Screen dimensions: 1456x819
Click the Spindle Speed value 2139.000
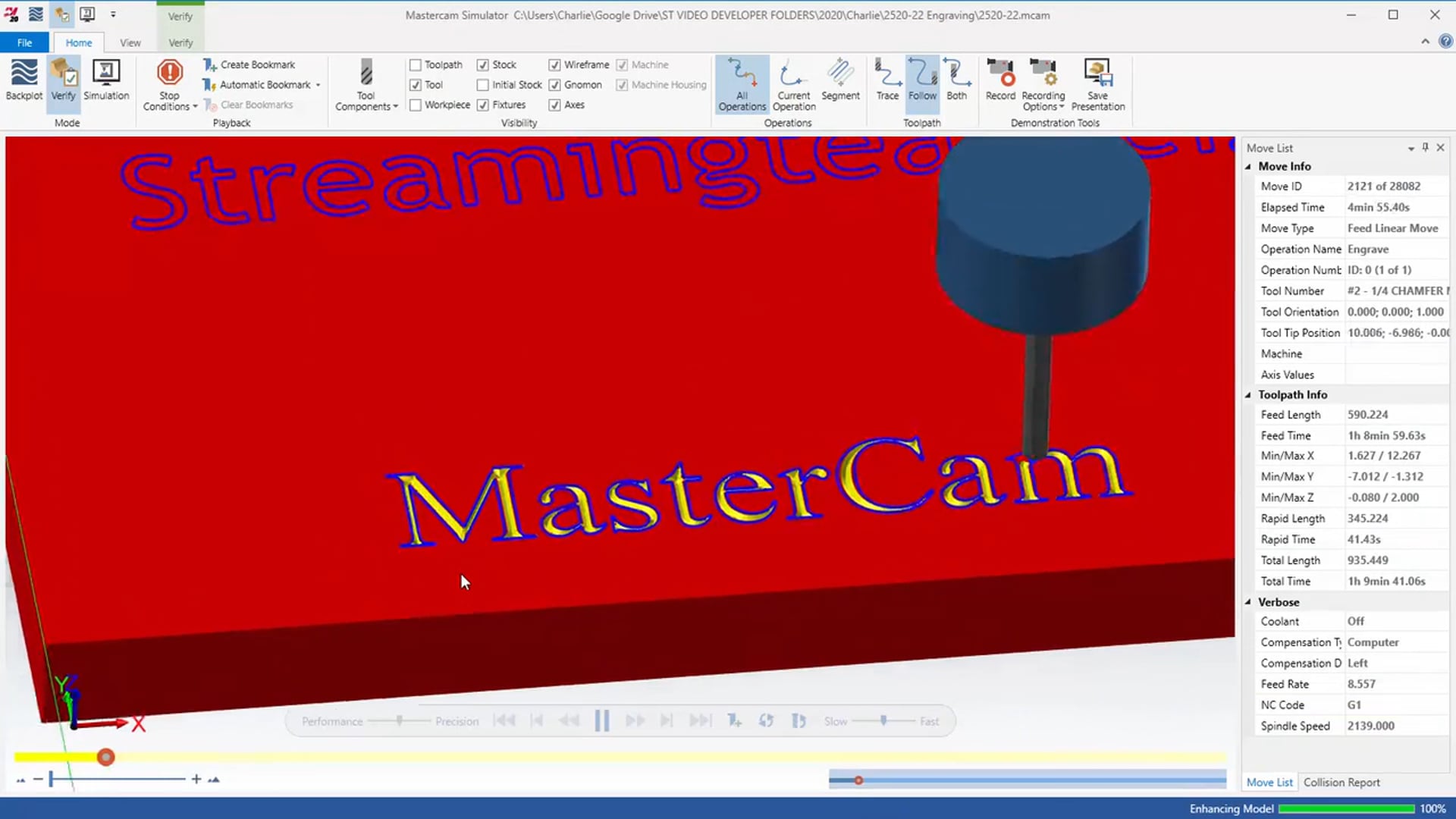point(1371,726)
